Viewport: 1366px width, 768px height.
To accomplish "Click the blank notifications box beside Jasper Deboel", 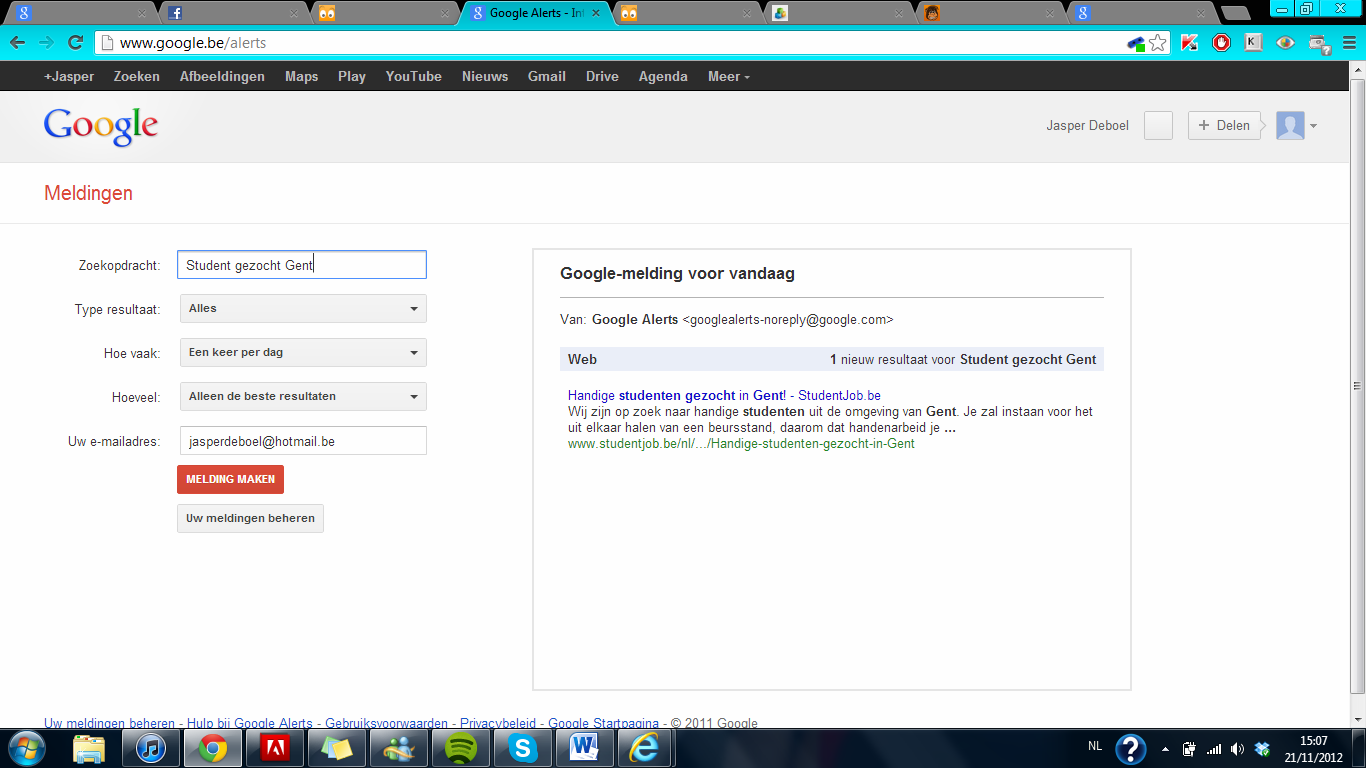I will coord(1158,126).
